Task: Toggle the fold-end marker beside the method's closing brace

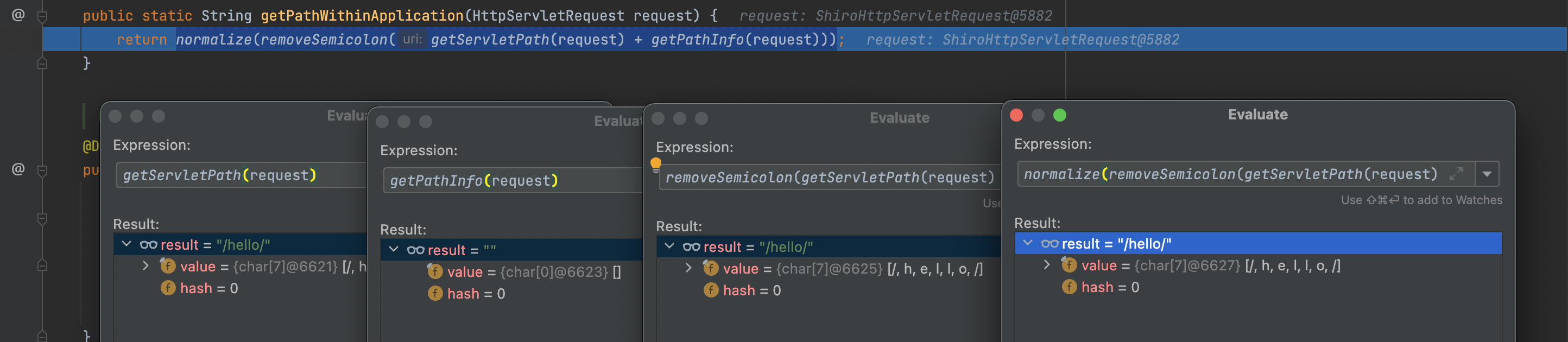Action: pyautogui.click(x=42, y=62)
